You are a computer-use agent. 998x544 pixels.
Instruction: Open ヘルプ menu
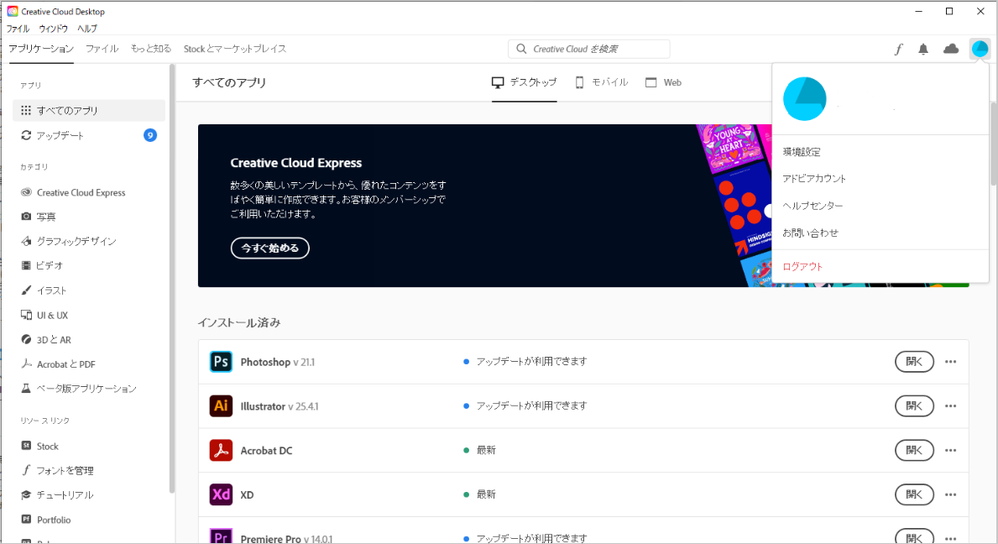[x=87, y=29]
